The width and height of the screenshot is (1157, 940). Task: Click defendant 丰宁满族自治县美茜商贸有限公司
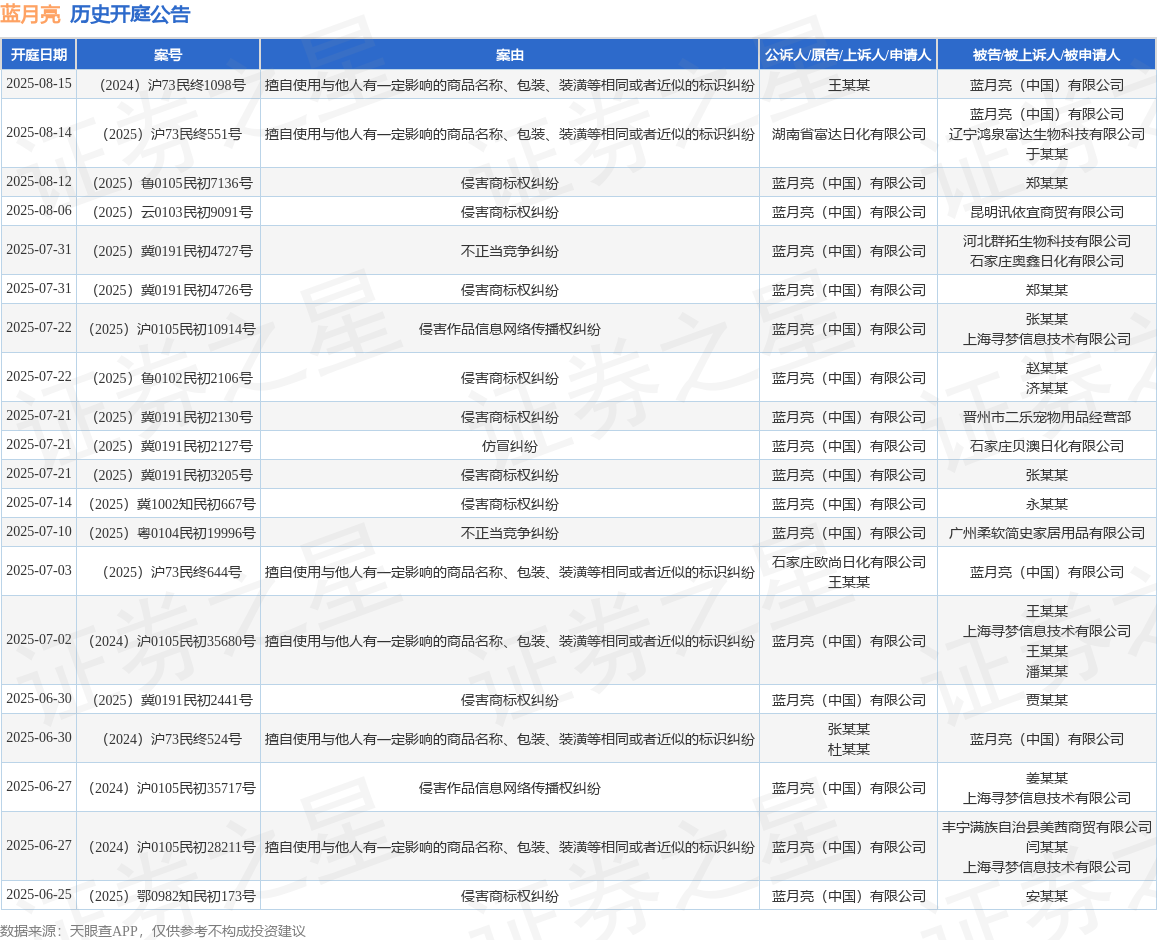pos(1046,827)
